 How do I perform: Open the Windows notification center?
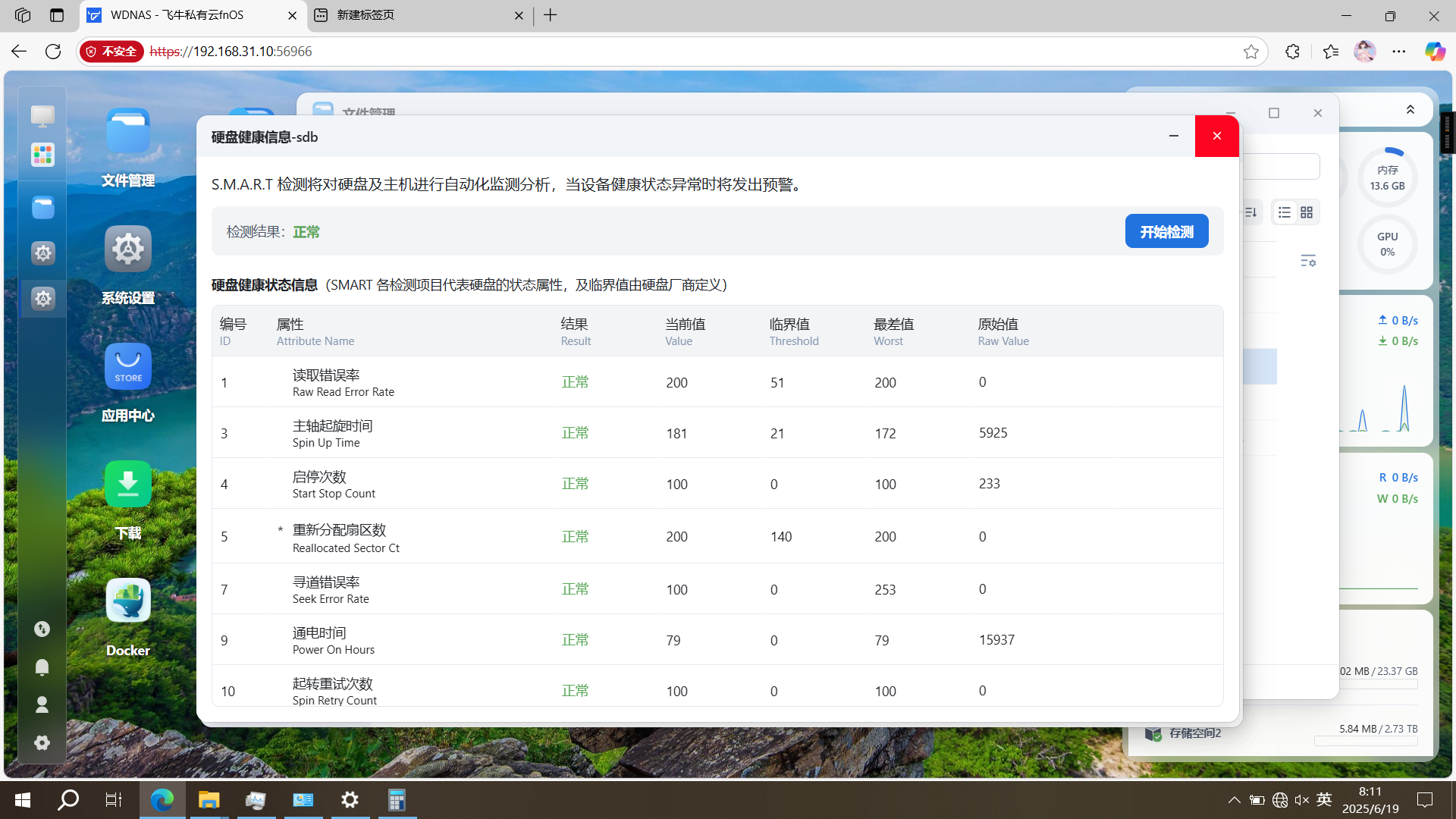[x=1425, y=799]
